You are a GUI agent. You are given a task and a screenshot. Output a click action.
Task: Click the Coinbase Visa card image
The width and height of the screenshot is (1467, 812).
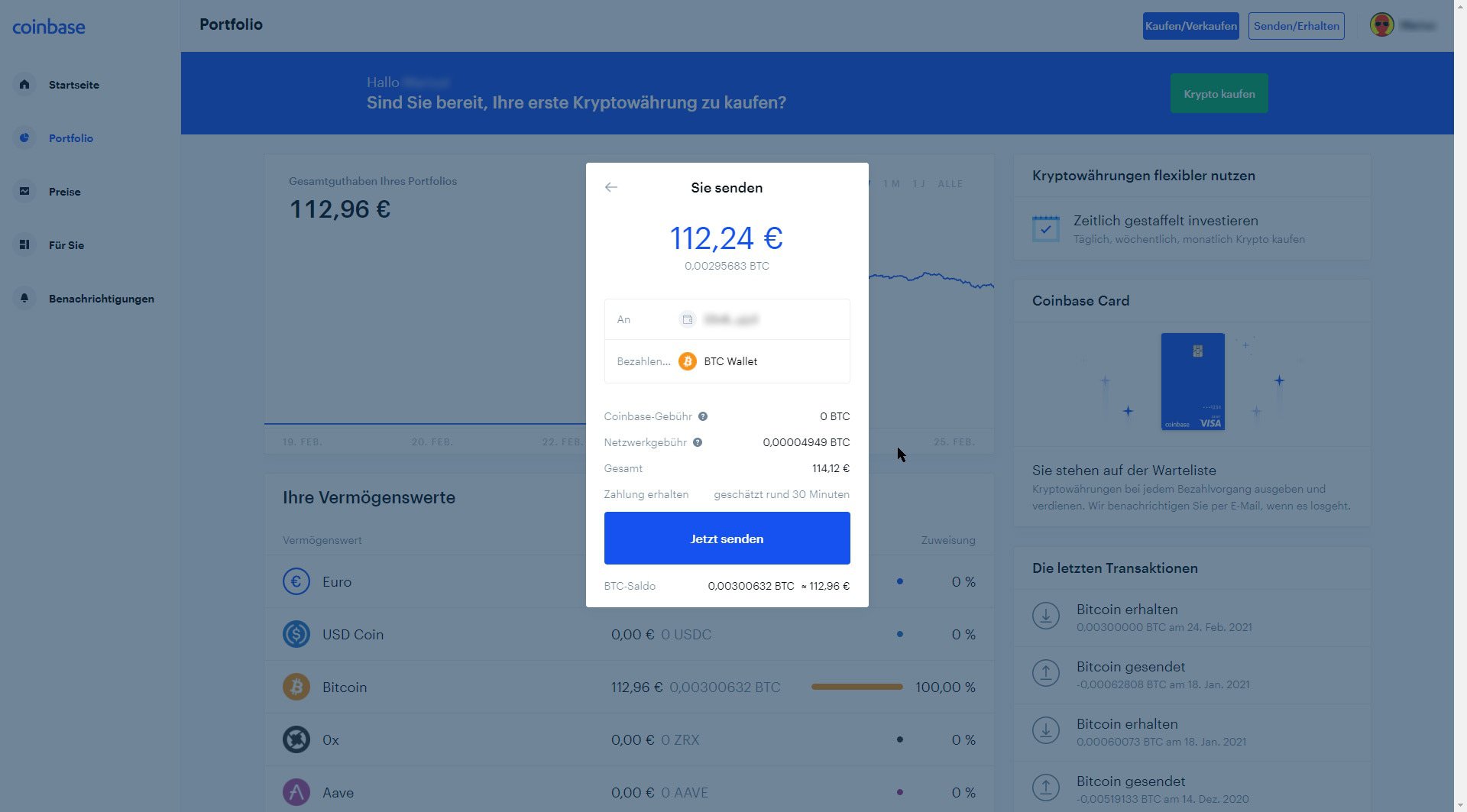tap(1193, 381)
